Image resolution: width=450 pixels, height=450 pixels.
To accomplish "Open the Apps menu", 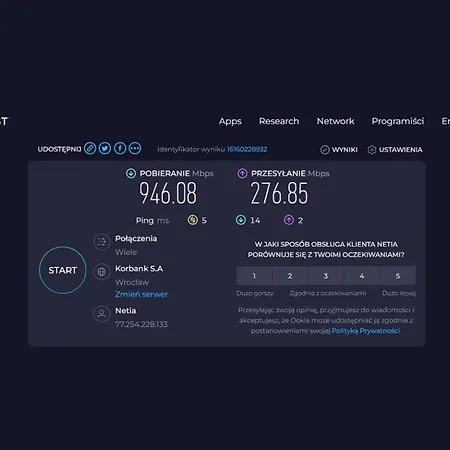I will tap(230, 121).
